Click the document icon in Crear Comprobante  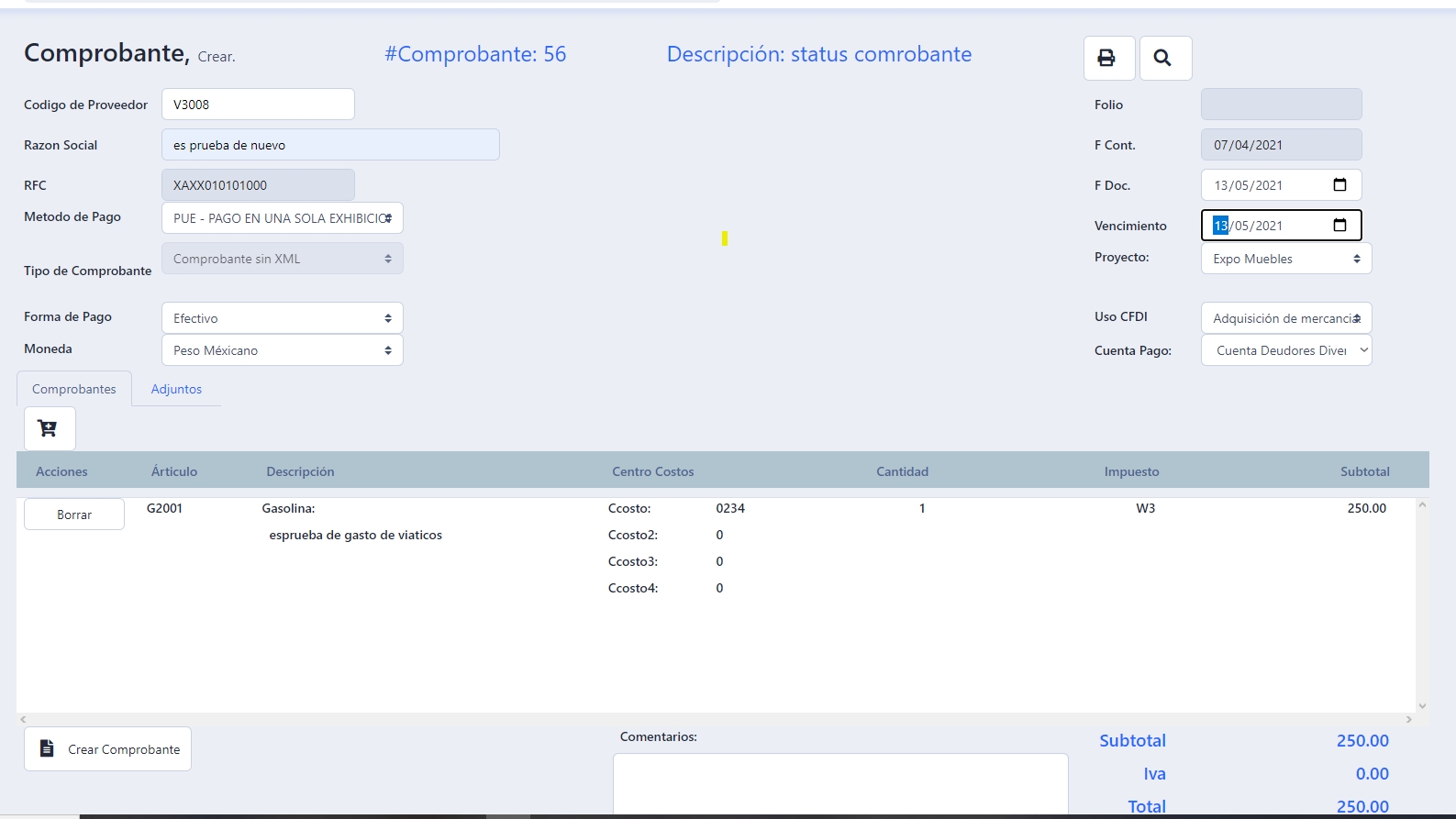[47, 749]
